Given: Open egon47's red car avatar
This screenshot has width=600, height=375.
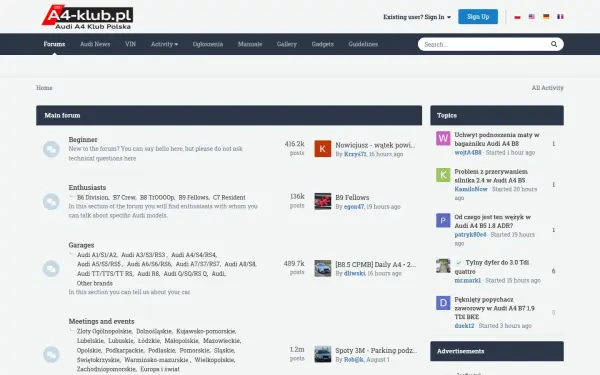Looking at the screenshot, I should click(323, 201).
